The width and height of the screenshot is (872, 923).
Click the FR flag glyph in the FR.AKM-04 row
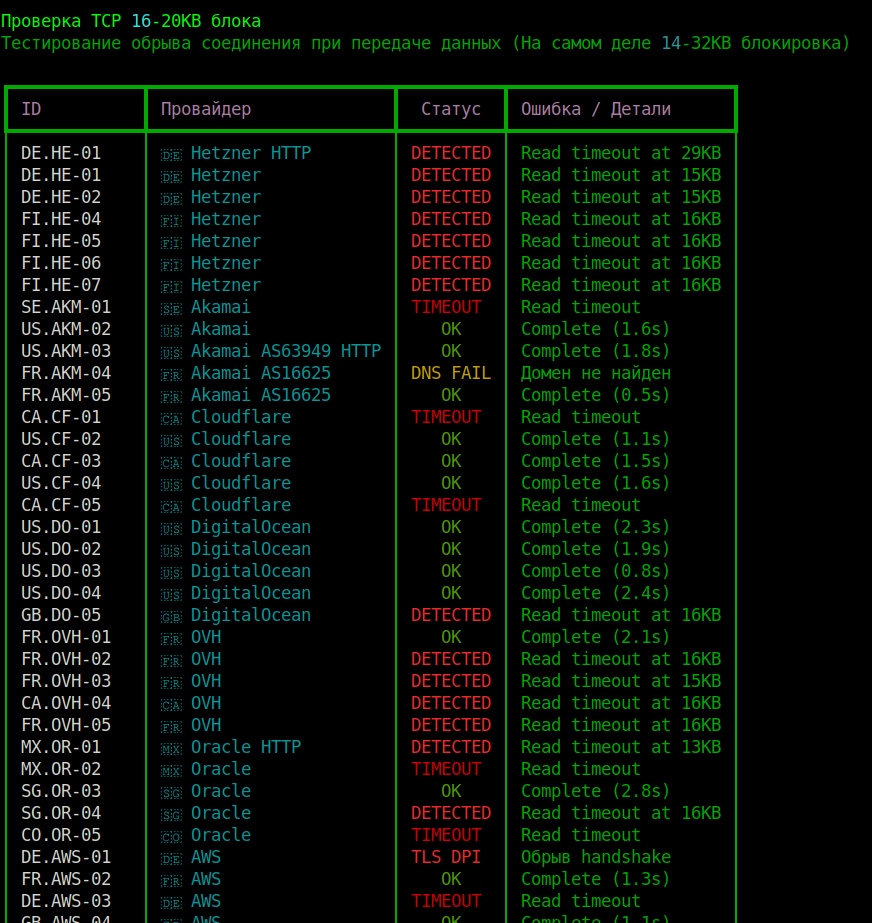pos(171,375)
